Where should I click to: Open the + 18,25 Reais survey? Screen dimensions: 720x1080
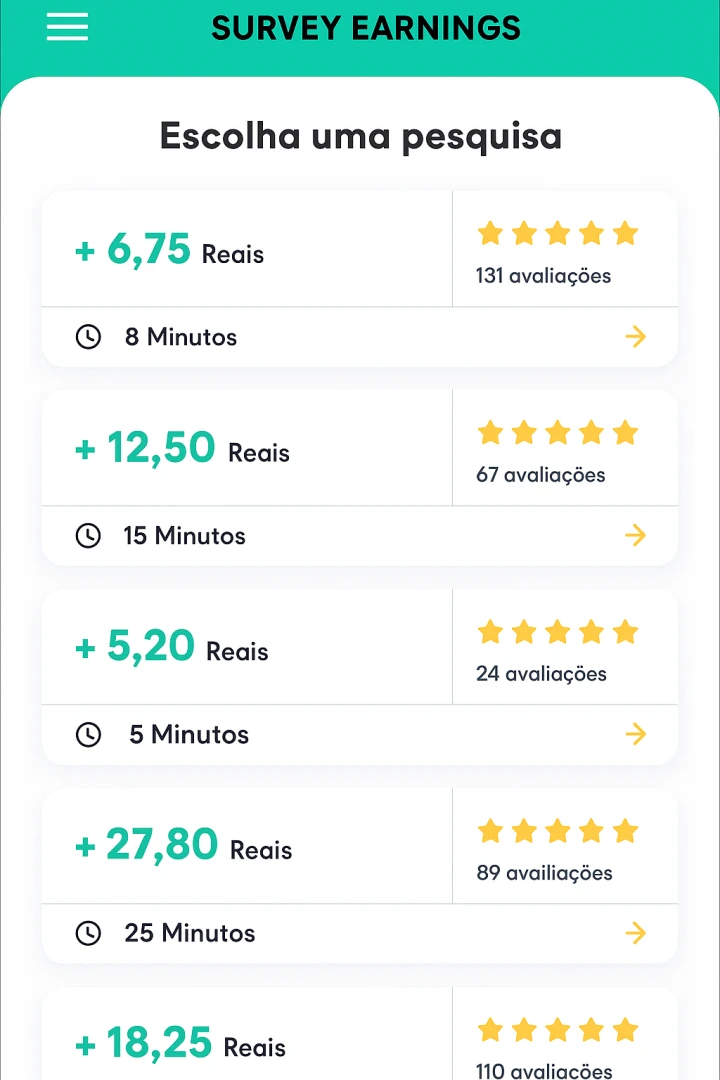180,1045
